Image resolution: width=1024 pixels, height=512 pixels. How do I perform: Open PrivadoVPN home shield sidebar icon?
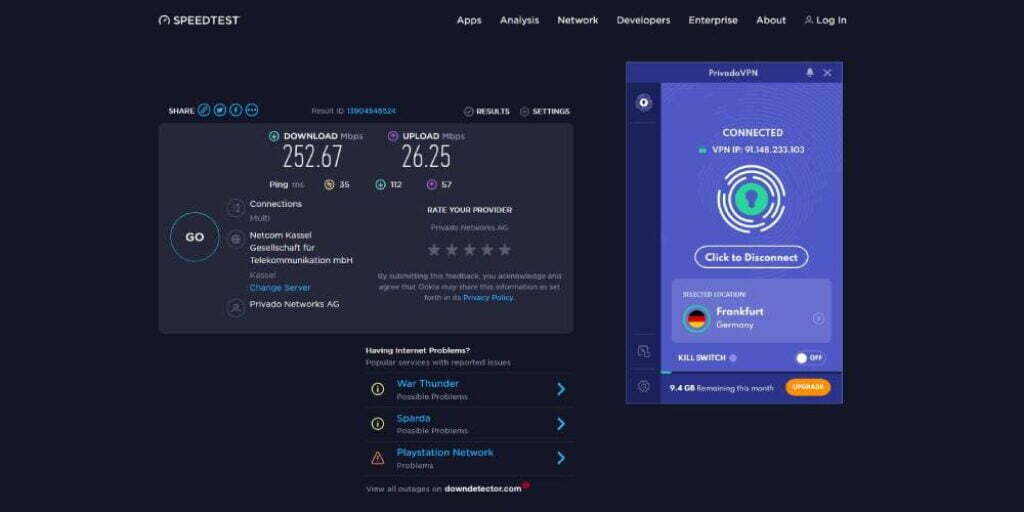[644, 103]
